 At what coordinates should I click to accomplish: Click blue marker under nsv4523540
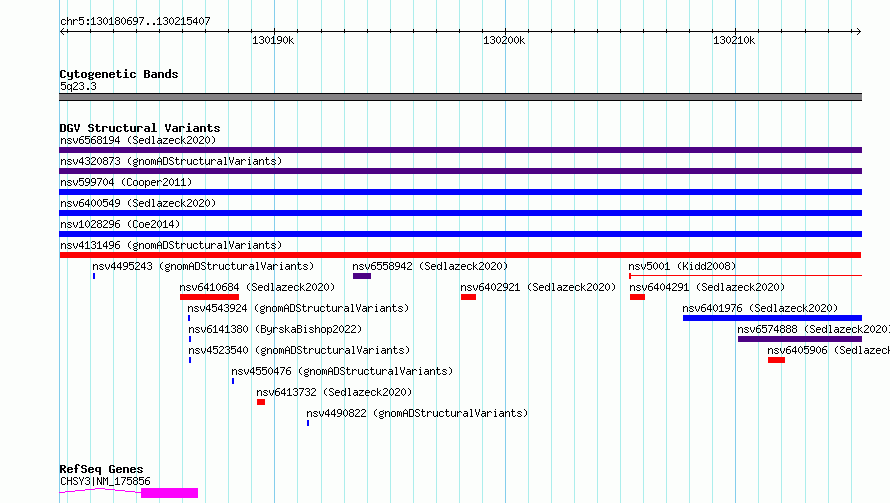[190, 360]
